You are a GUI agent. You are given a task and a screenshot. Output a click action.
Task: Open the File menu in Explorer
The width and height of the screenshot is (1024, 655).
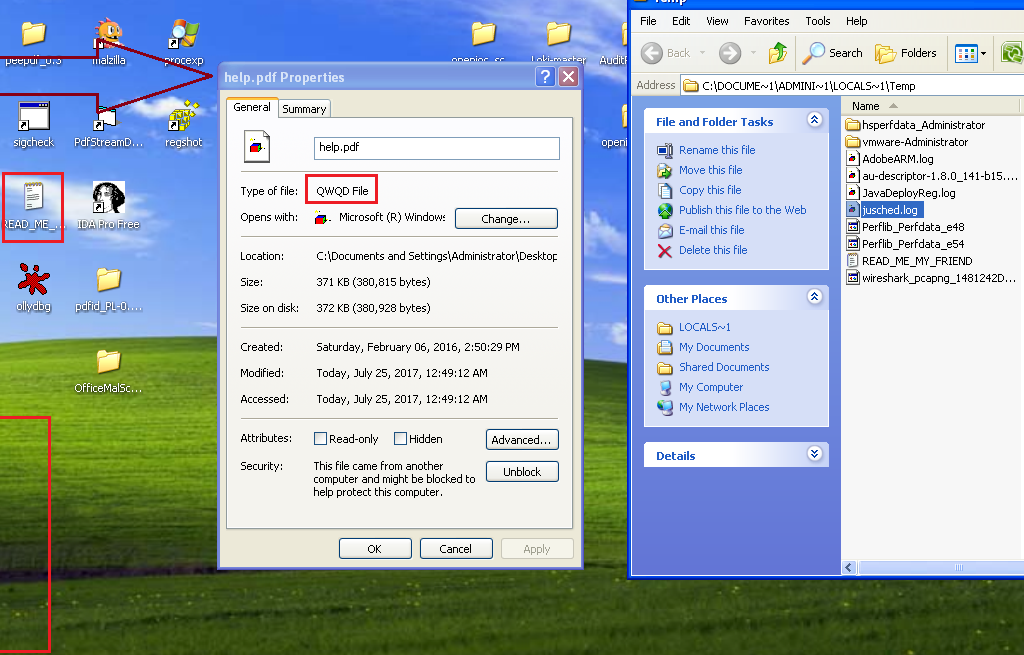[x=648, y=21]
